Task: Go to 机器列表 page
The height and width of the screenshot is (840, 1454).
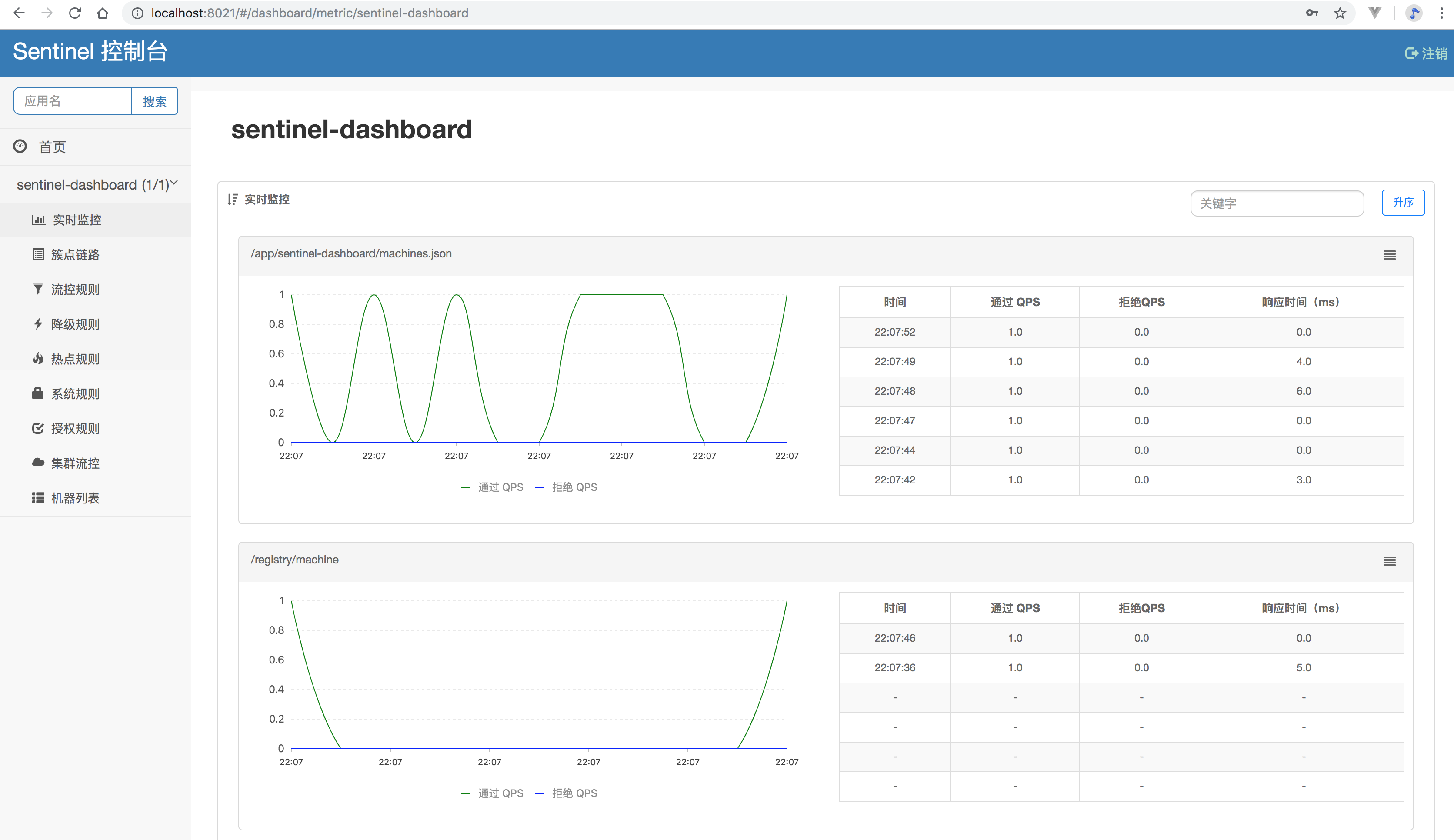Action: (x=75, y=498)
